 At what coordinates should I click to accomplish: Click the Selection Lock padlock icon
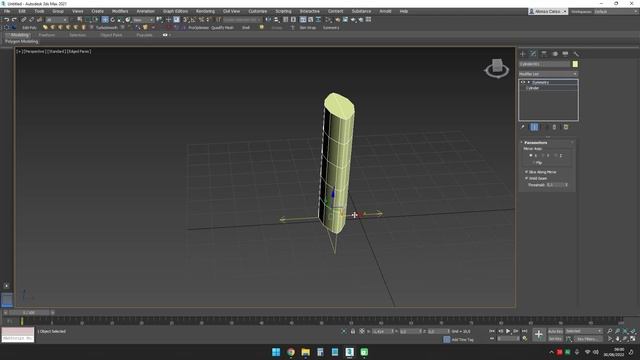353,331
